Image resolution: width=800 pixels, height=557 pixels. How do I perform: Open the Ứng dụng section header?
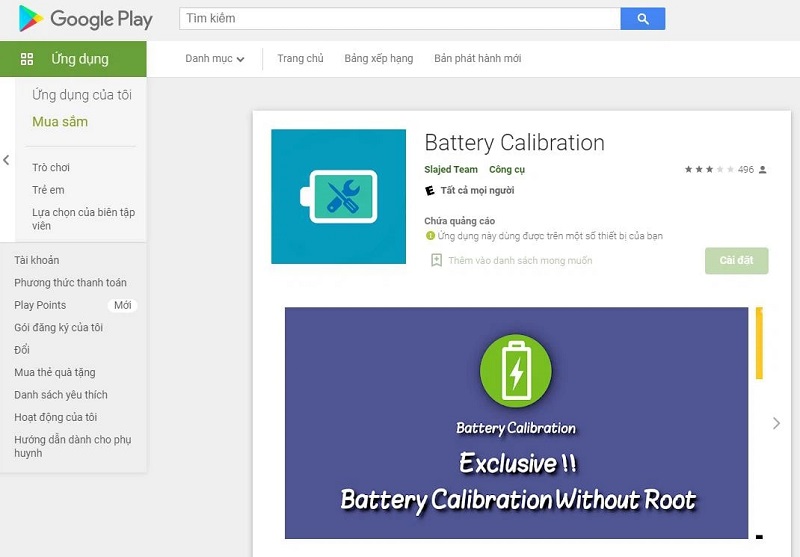pos(73,59)
